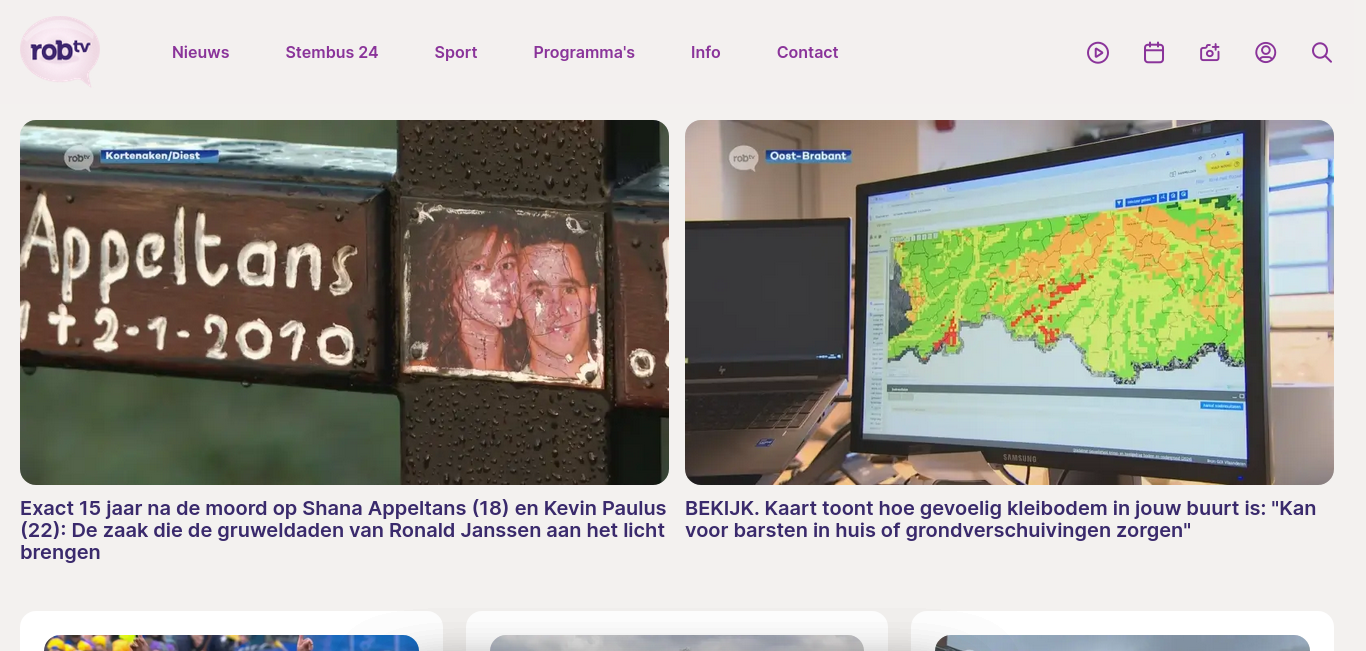Go to Stembus 24 section

coord(332,52)
